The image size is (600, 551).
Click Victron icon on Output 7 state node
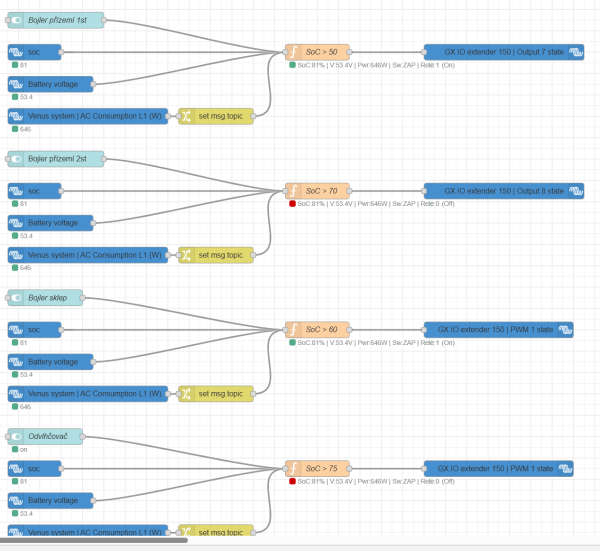(576, 52)
